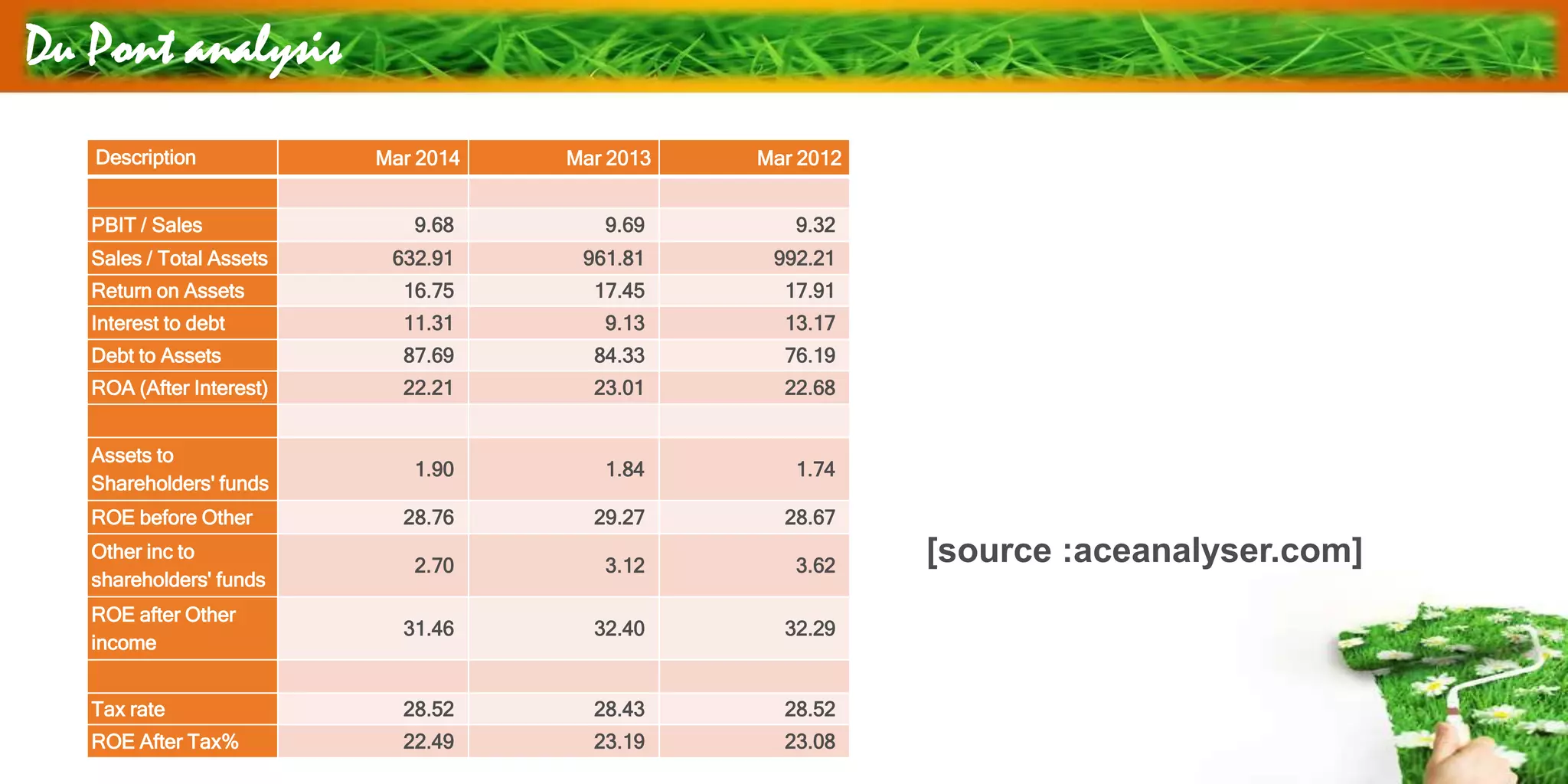1568x784 pixels.
Task: Click the 'Interest to debt' row label
Action: 158,323
